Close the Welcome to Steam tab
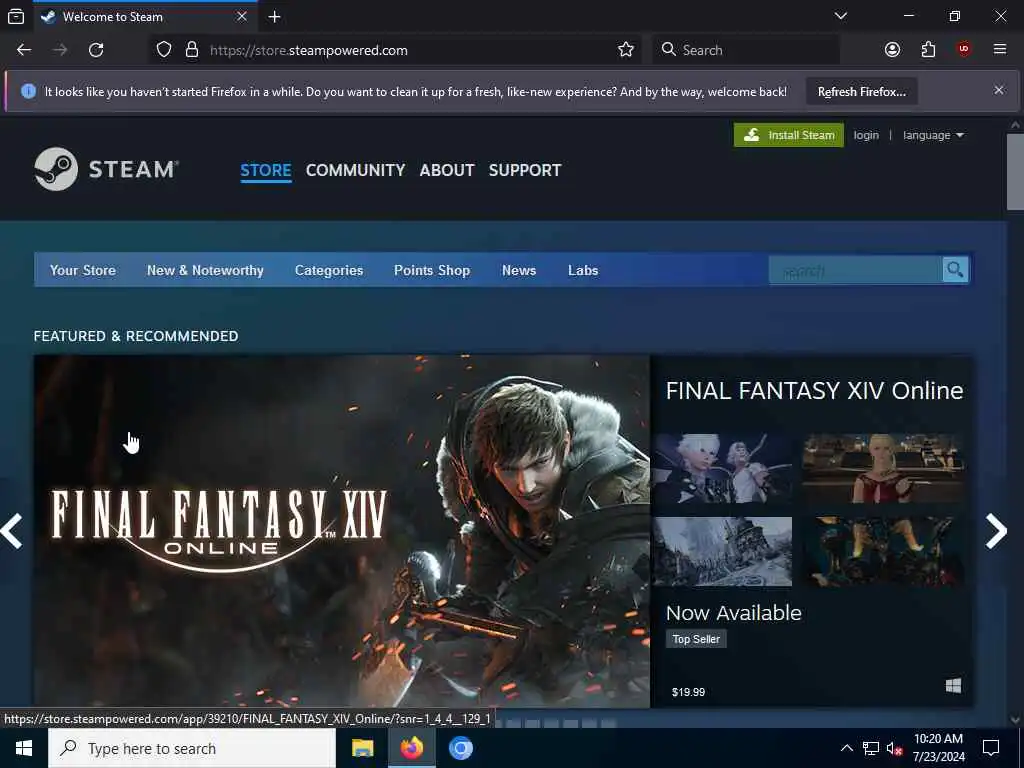 tap(242, 16)
